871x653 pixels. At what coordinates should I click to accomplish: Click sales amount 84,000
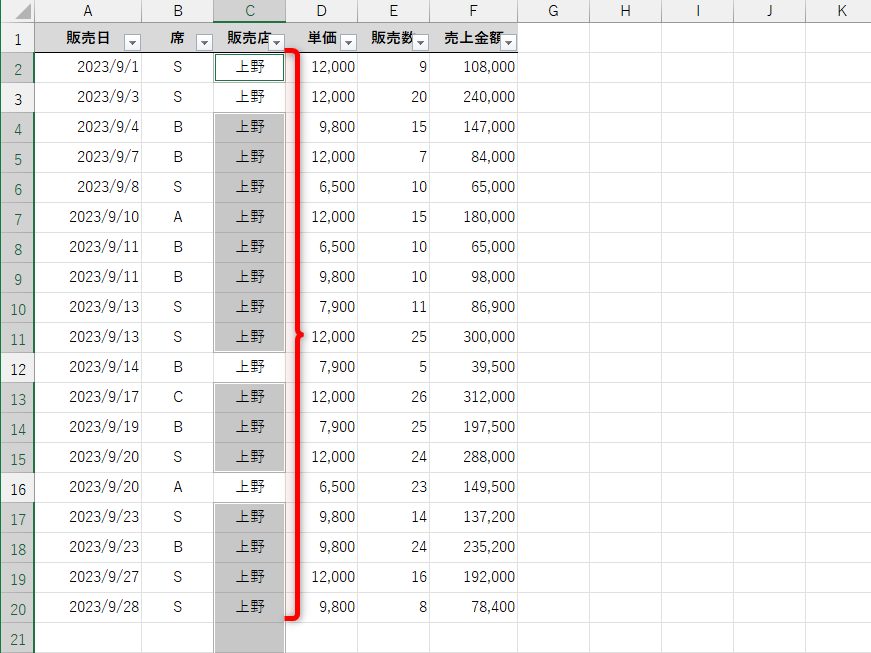[473, 157]
